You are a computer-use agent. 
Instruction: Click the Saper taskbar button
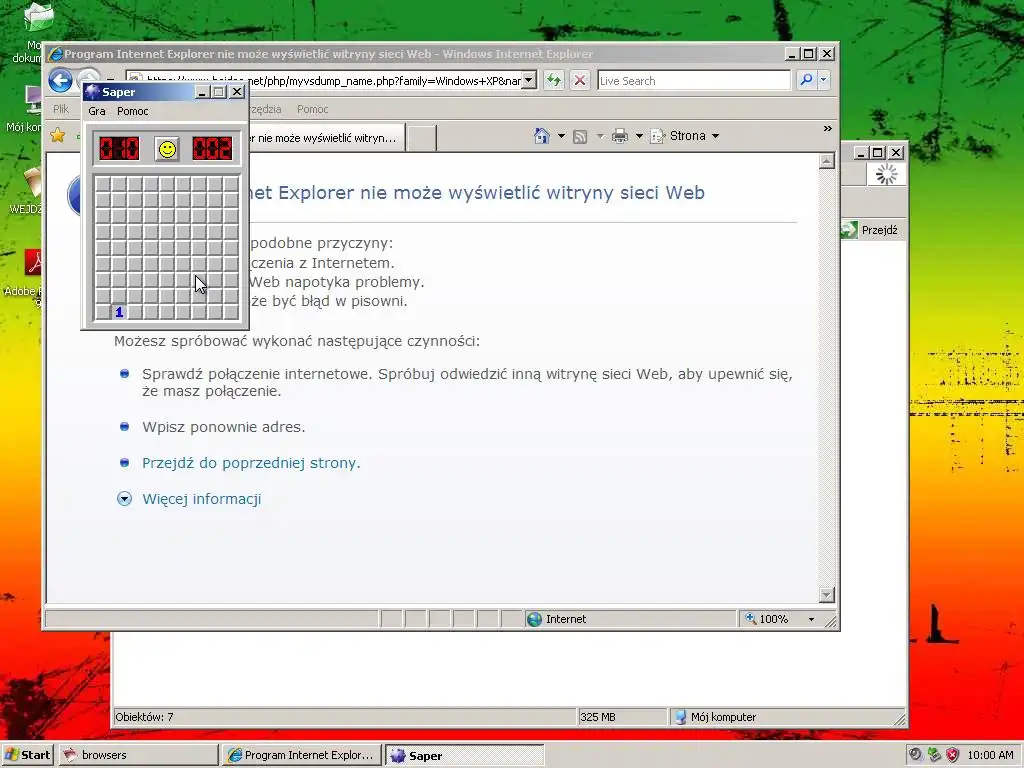tap(464, 755)
